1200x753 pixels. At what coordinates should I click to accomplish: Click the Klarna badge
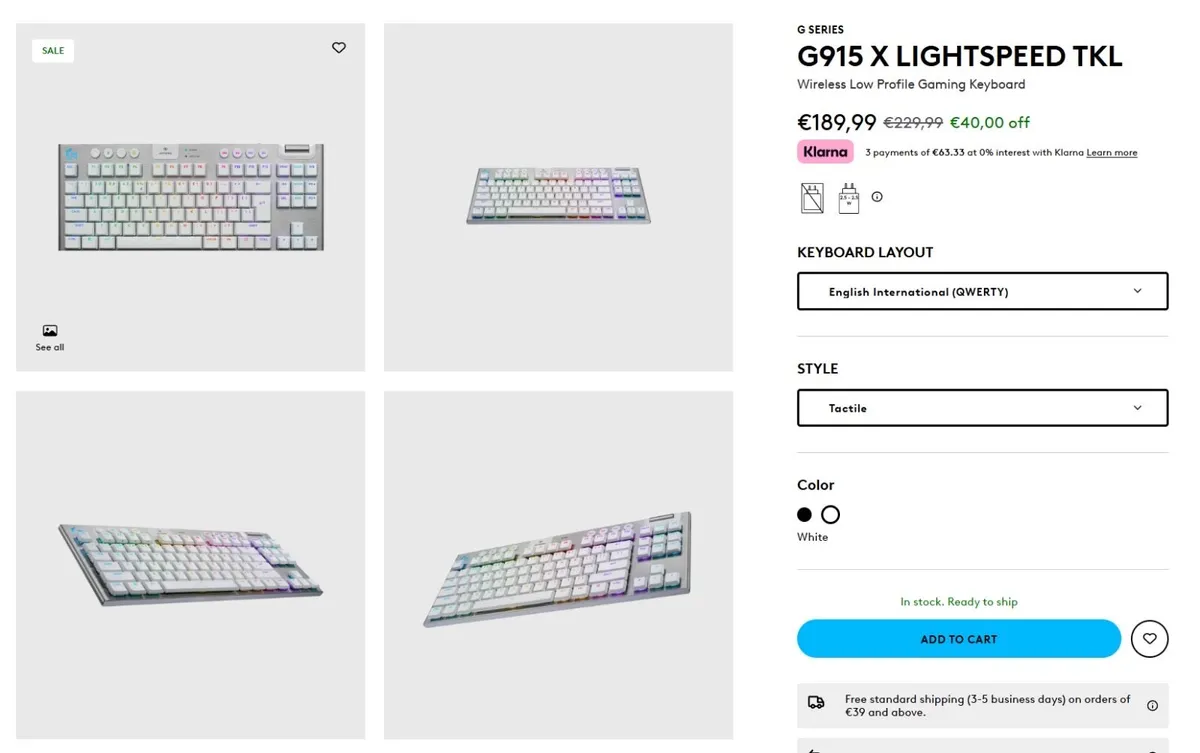click(x=824, y=151)
